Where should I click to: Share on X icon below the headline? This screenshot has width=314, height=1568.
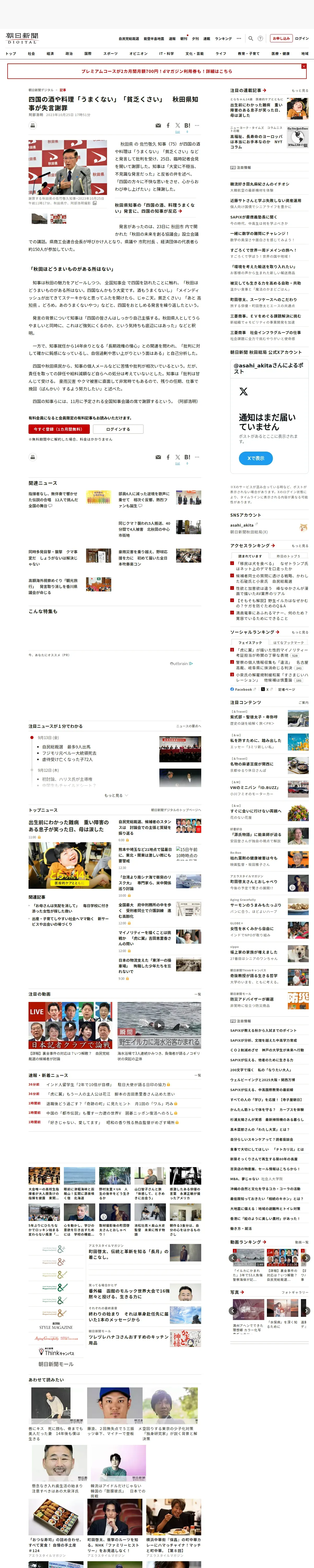click(x=177, y=125)
